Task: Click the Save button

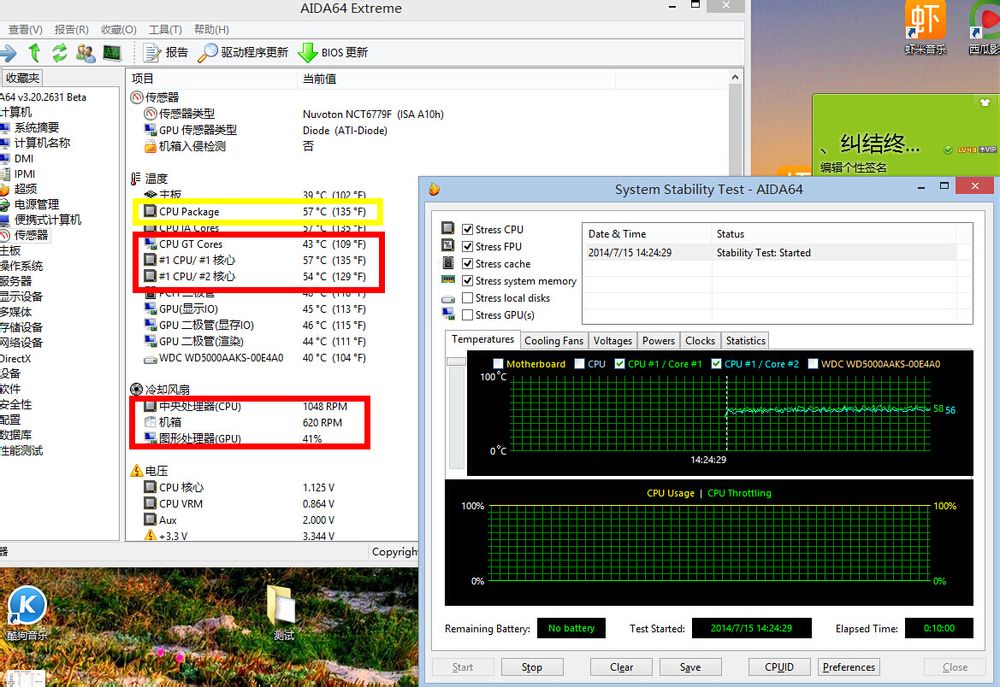Action: tap(690, 667)
